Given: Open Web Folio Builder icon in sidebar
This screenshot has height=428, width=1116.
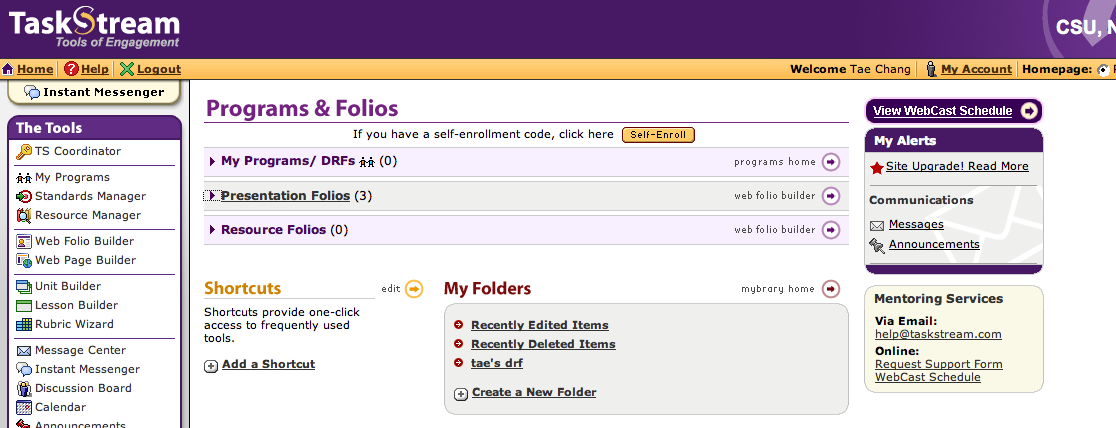Looking at the screenshot, I should tap(23, 241).
